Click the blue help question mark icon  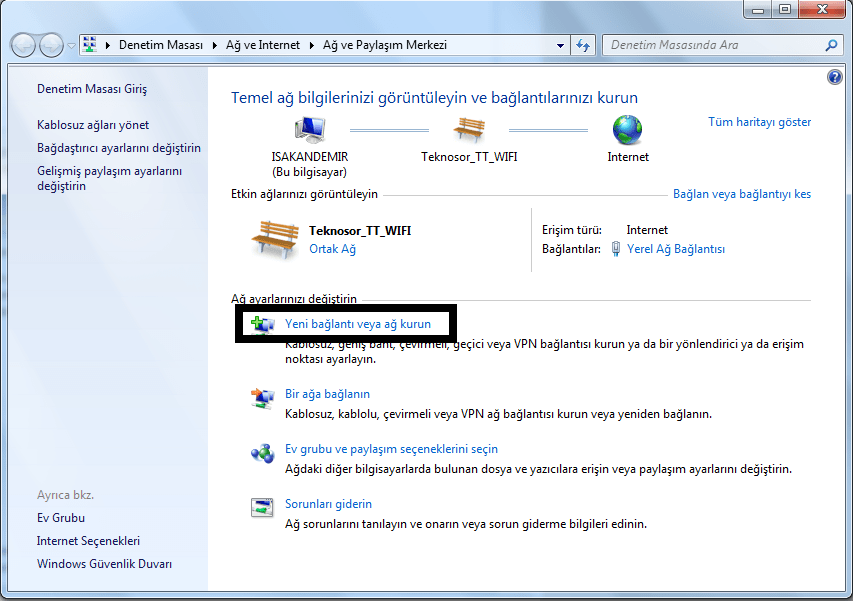(x=834, y=76)
